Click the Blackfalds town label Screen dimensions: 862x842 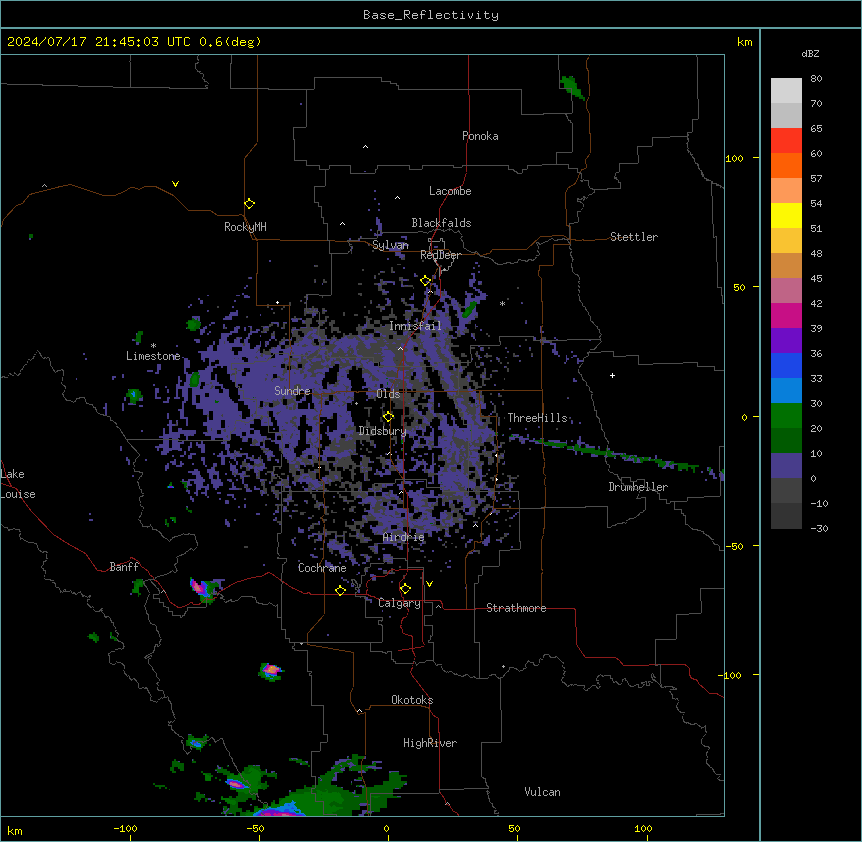pyautogui.click(x=441, y=223)
